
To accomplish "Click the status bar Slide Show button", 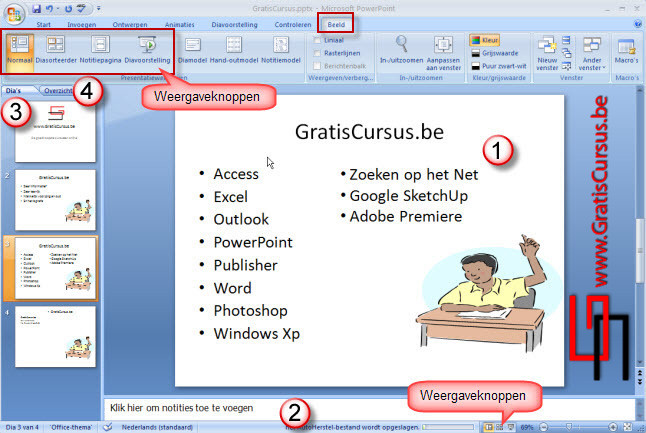I will [510, 427].
